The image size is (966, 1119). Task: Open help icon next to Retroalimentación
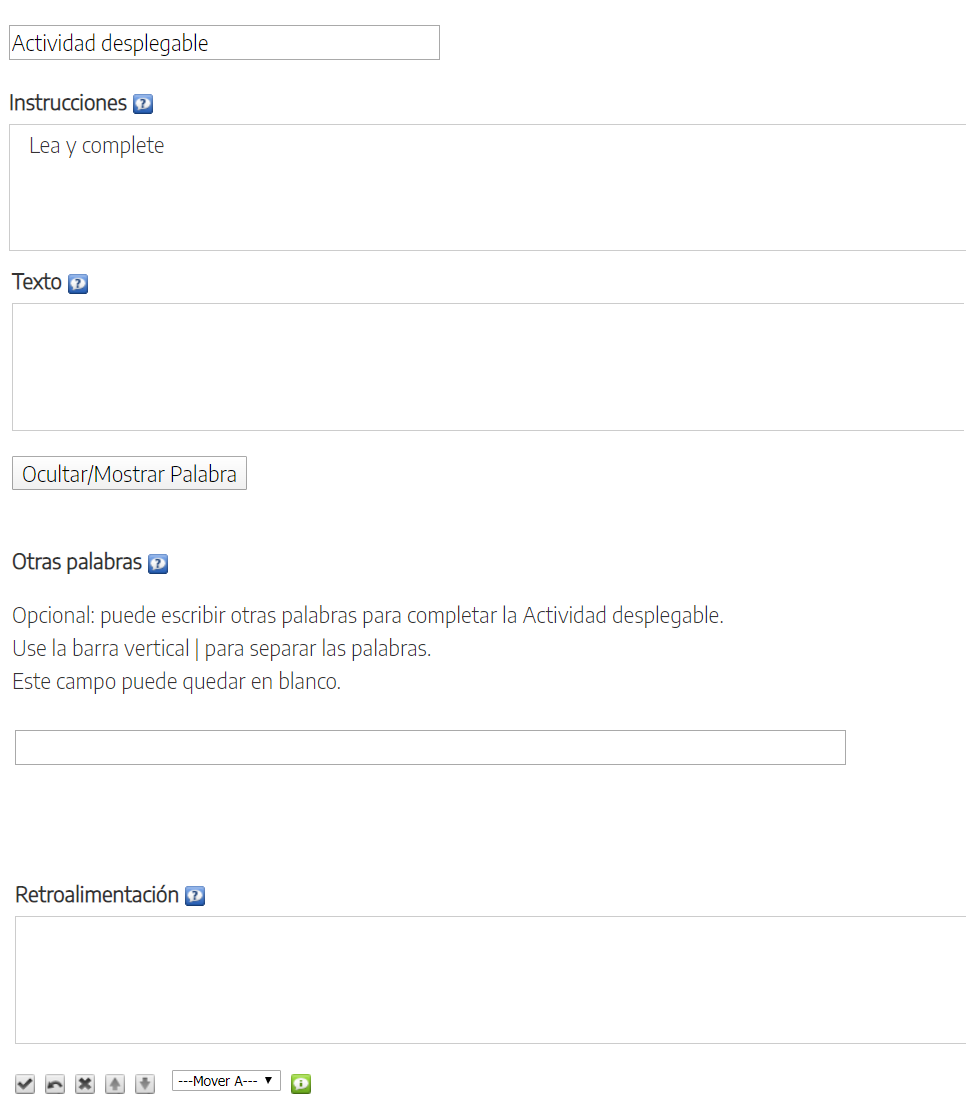pos(195,896)
